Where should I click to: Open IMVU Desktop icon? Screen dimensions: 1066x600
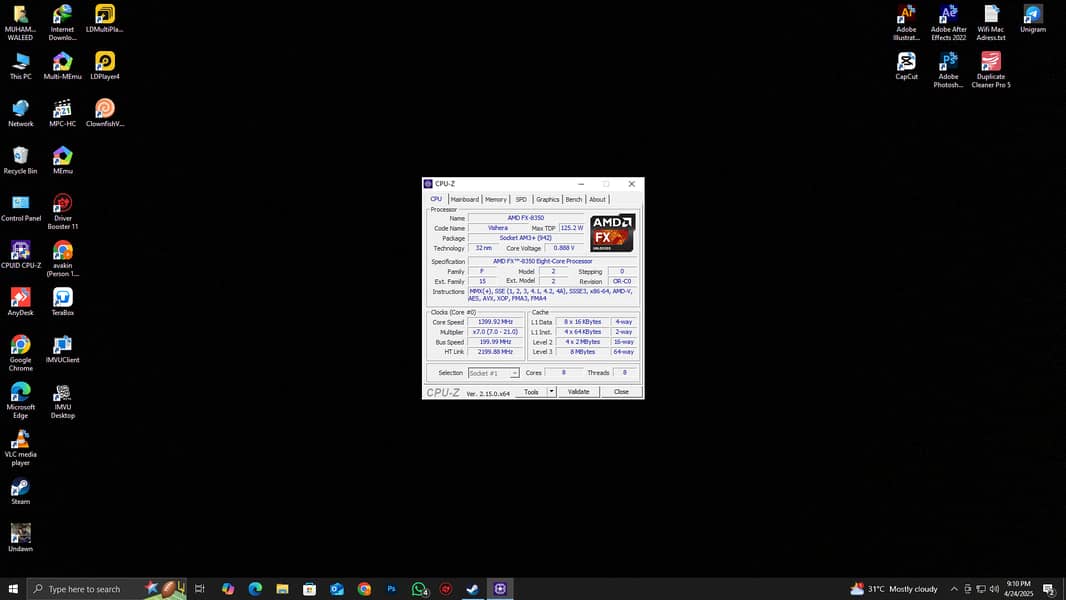pyautogui.click(x=63, y=400)
